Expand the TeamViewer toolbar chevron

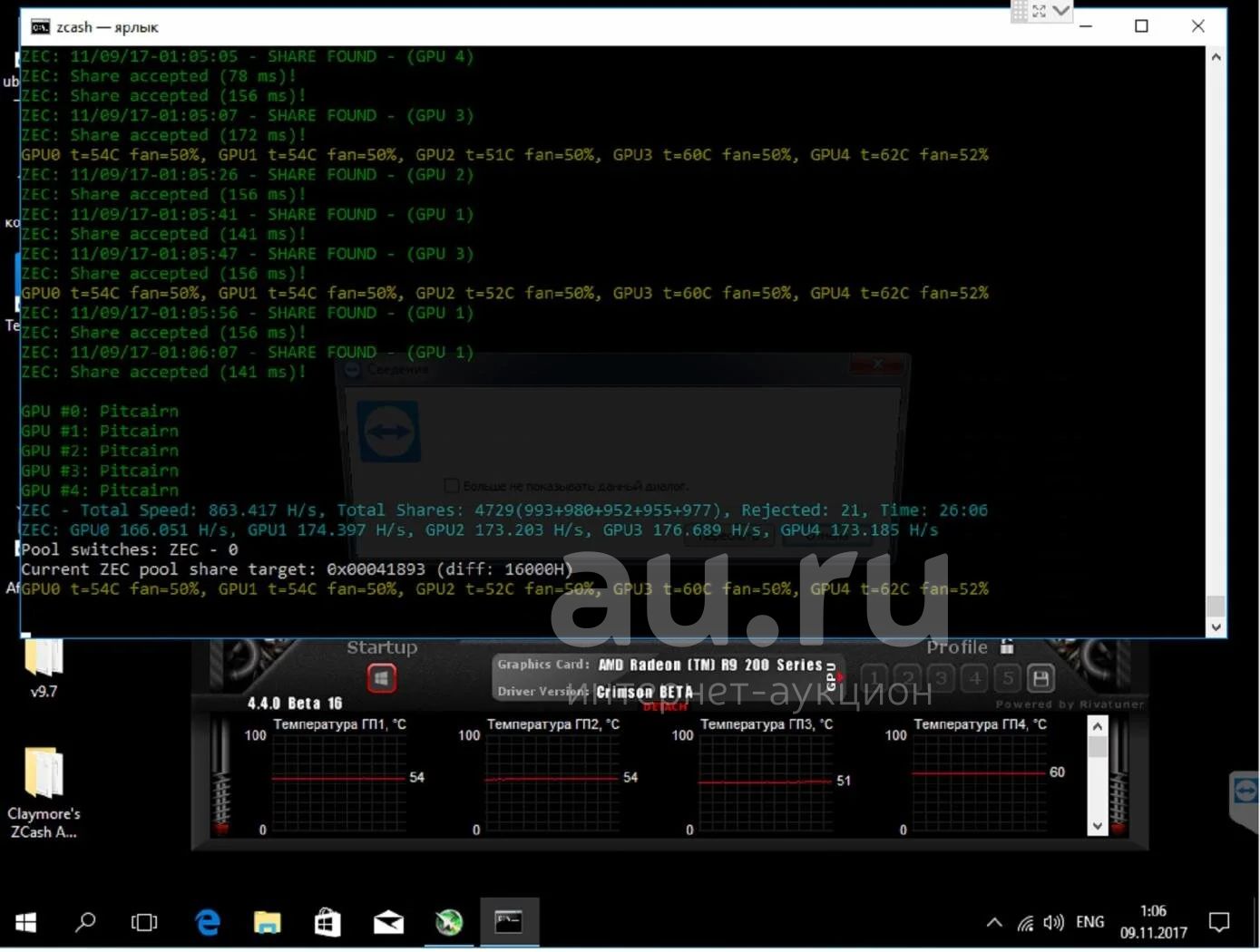(1060, 11)
